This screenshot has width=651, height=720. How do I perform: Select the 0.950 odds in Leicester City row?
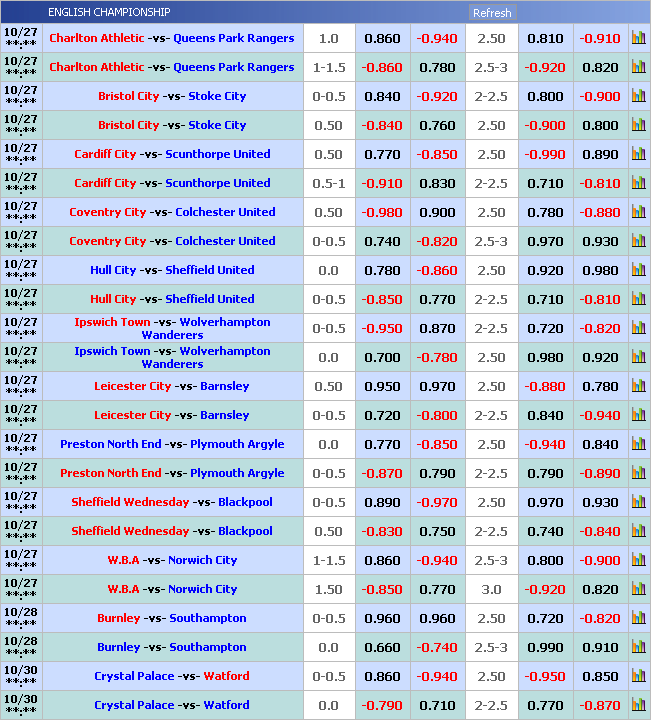tap(382, 386)
